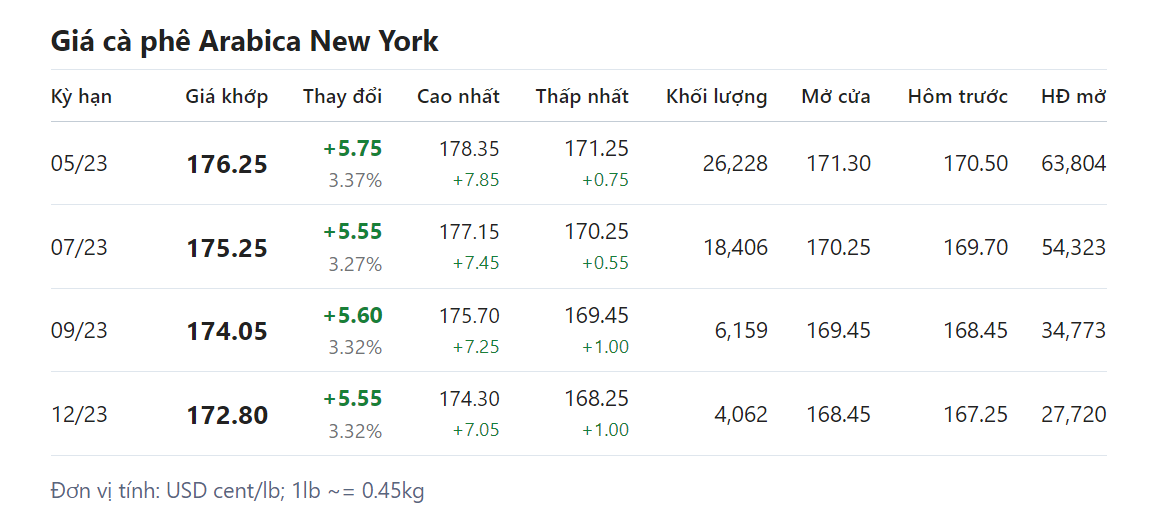Viewport: 1162px width, 509px height.
Task: Select the "Giá khớp" column header
Action: click(226, 97)
